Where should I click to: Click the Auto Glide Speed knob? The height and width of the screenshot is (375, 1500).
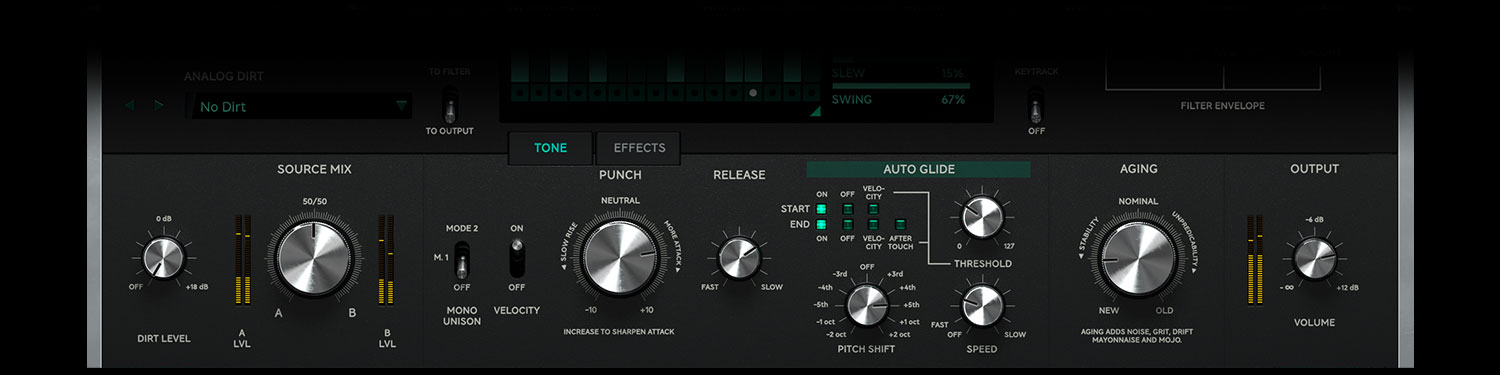pos(981,305)
